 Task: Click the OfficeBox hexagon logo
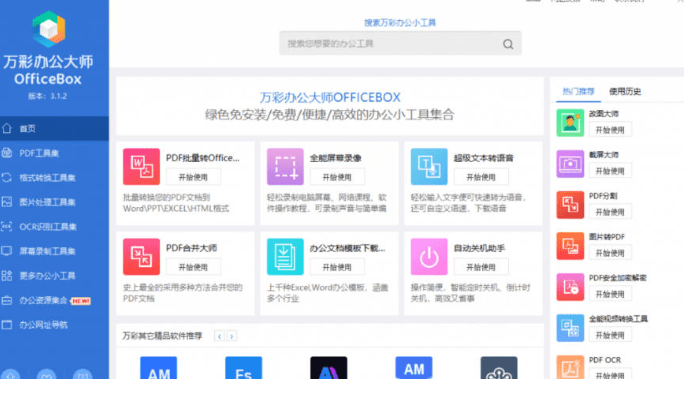(x=49, y=29)
